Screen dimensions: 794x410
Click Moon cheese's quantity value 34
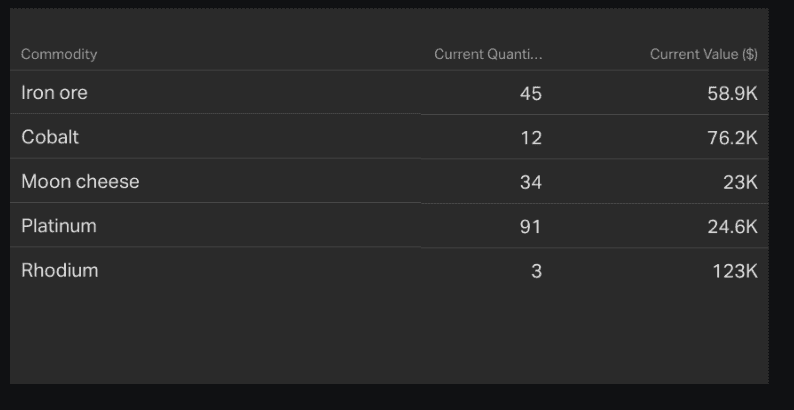530,182
